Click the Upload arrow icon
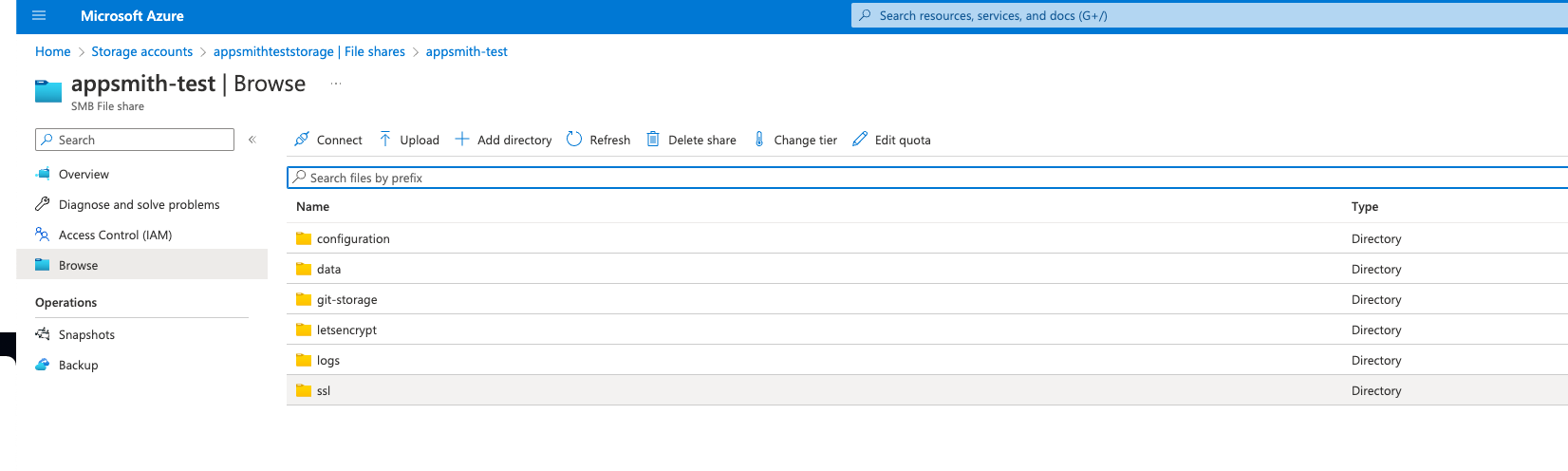 pyautogui.click(x=385, y=140)
